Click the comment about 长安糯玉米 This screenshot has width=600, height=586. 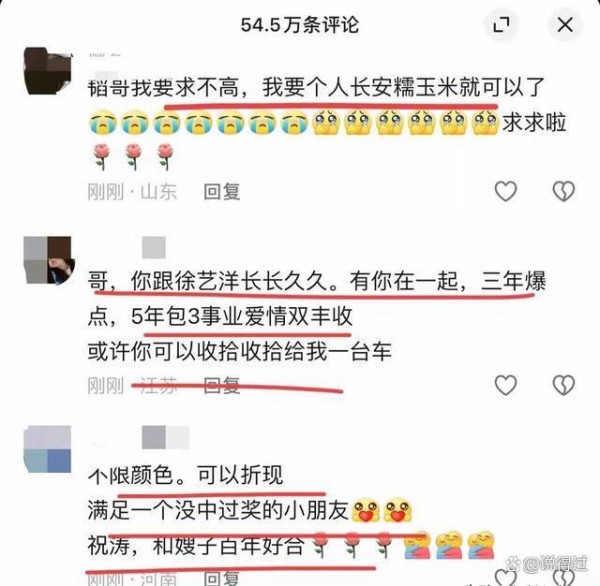coord(327,122)
